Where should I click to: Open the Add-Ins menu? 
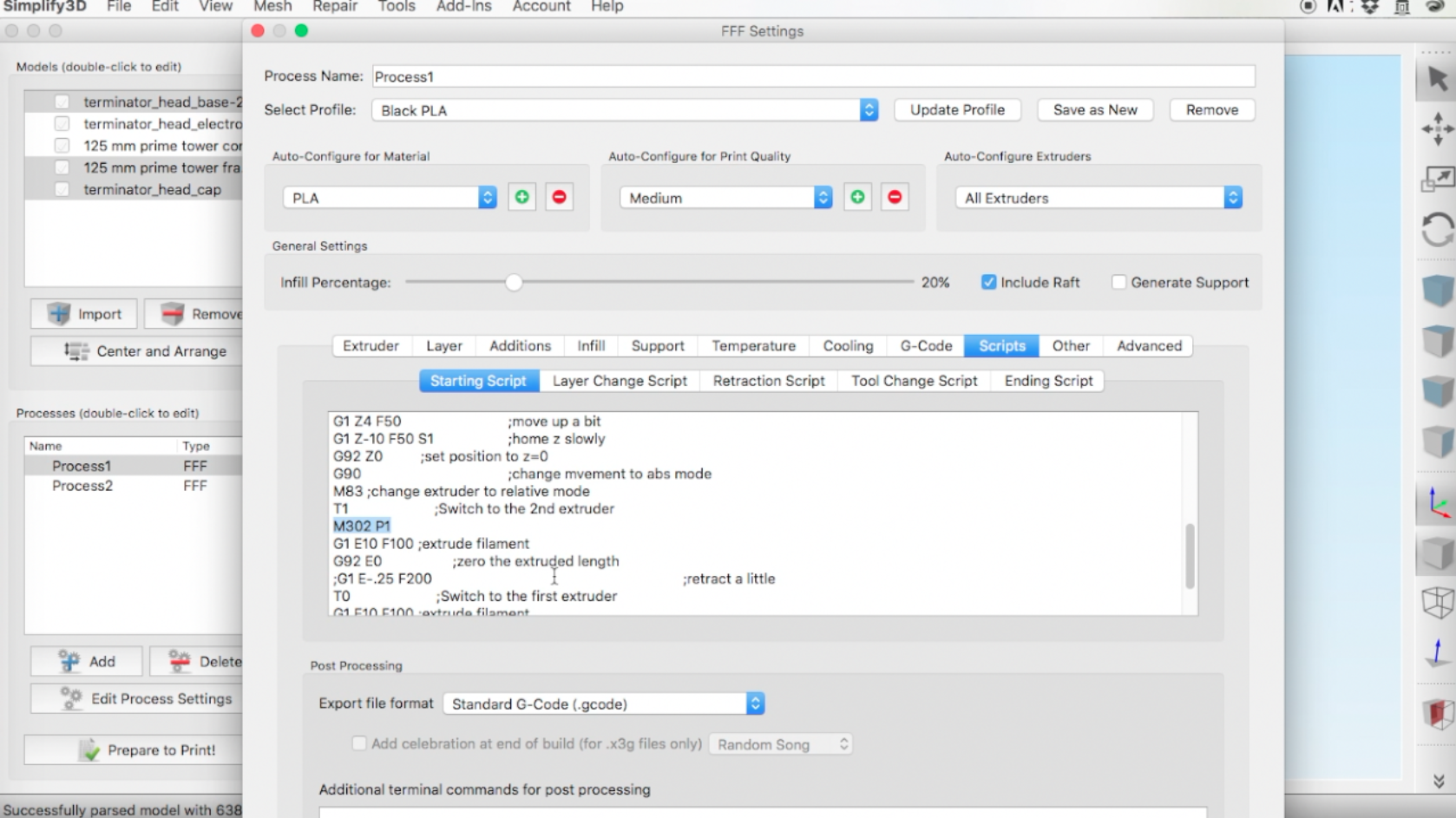point(463,7)
